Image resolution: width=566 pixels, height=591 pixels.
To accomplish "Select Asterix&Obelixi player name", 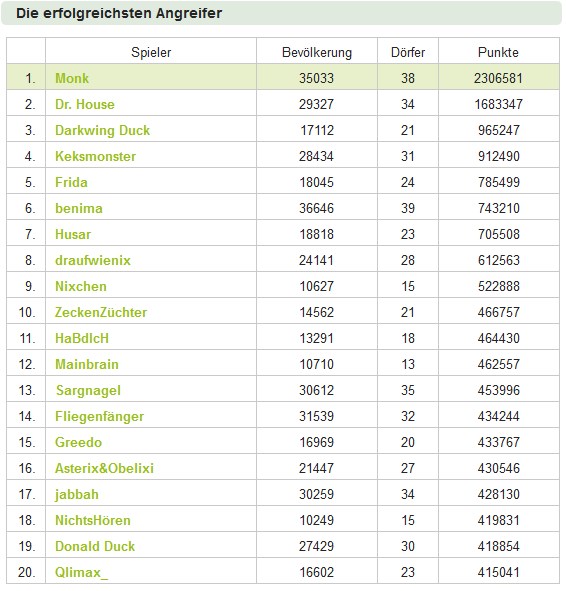I will (x=104, y=468).
